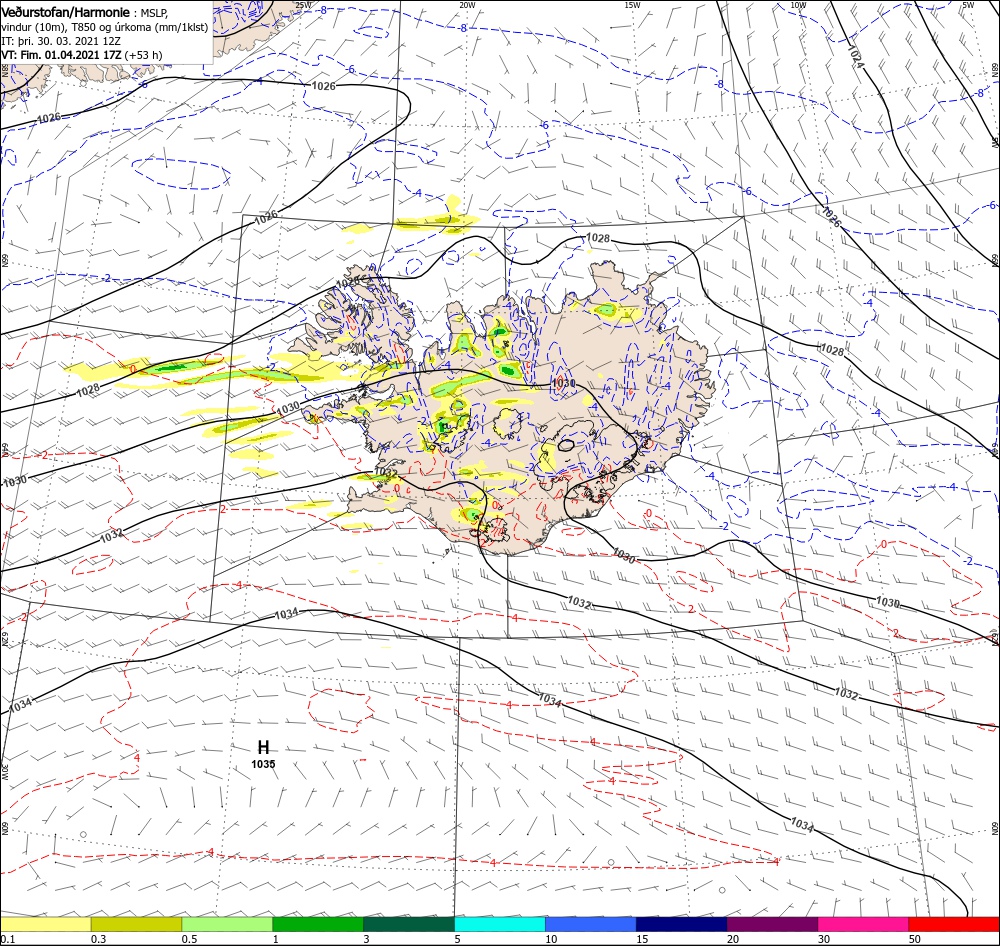
Task: Click the legend value 10
Action: pos(551,939)
